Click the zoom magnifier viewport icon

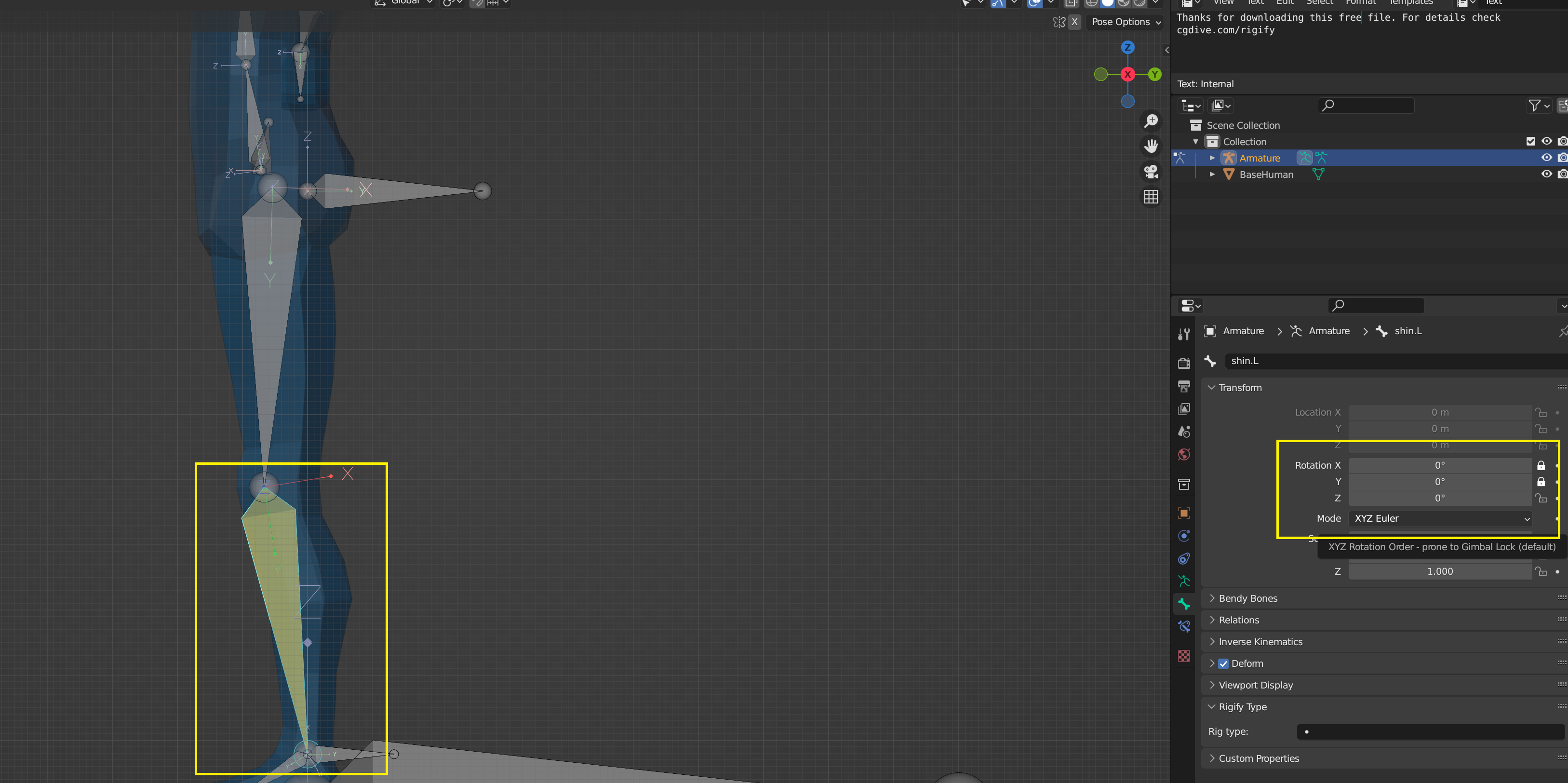click(1151, 121)
